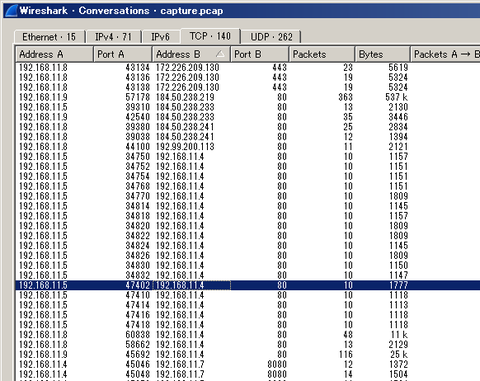Viewport: 480px width, 381px height.
Task: Click highlighted row with Port A 47402
Action: click(x=248, y=285)
